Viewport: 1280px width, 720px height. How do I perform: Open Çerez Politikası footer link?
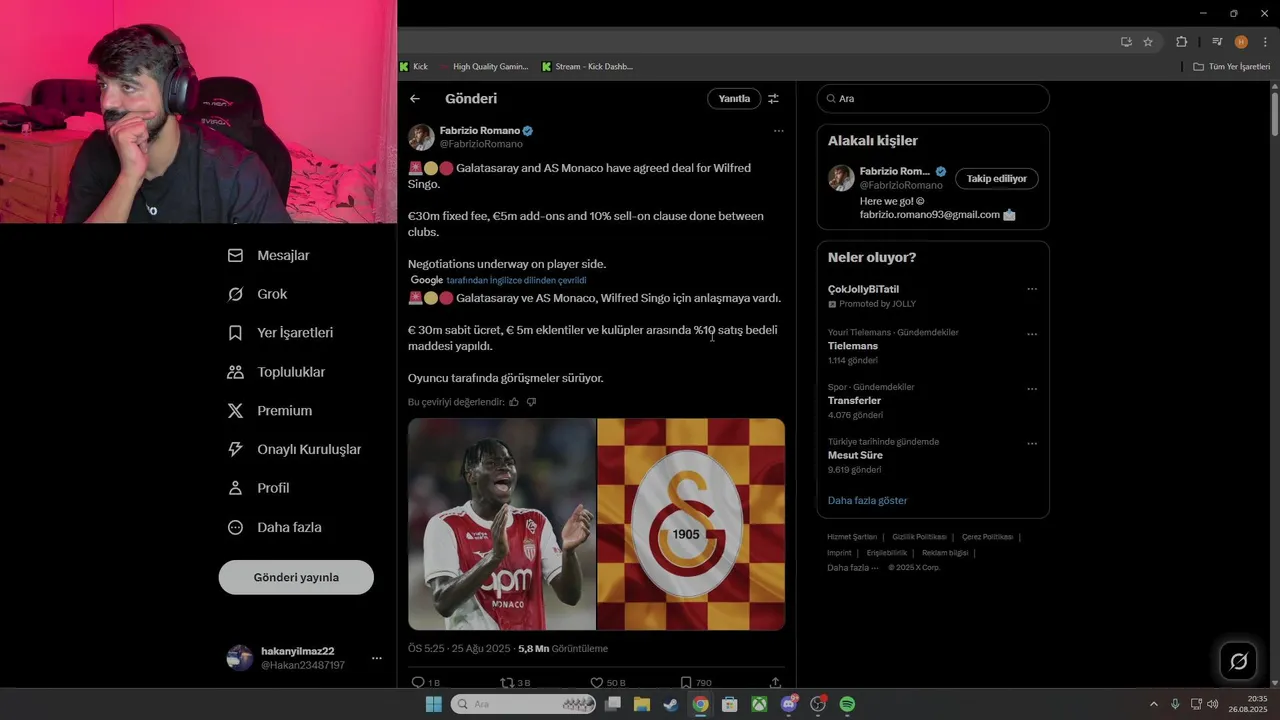pos(987,537)
